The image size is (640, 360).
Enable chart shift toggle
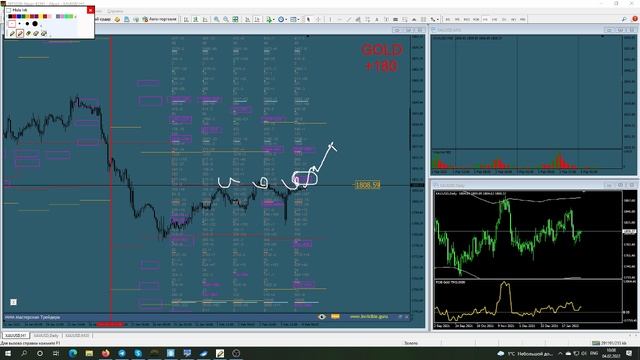pos(257,19)
